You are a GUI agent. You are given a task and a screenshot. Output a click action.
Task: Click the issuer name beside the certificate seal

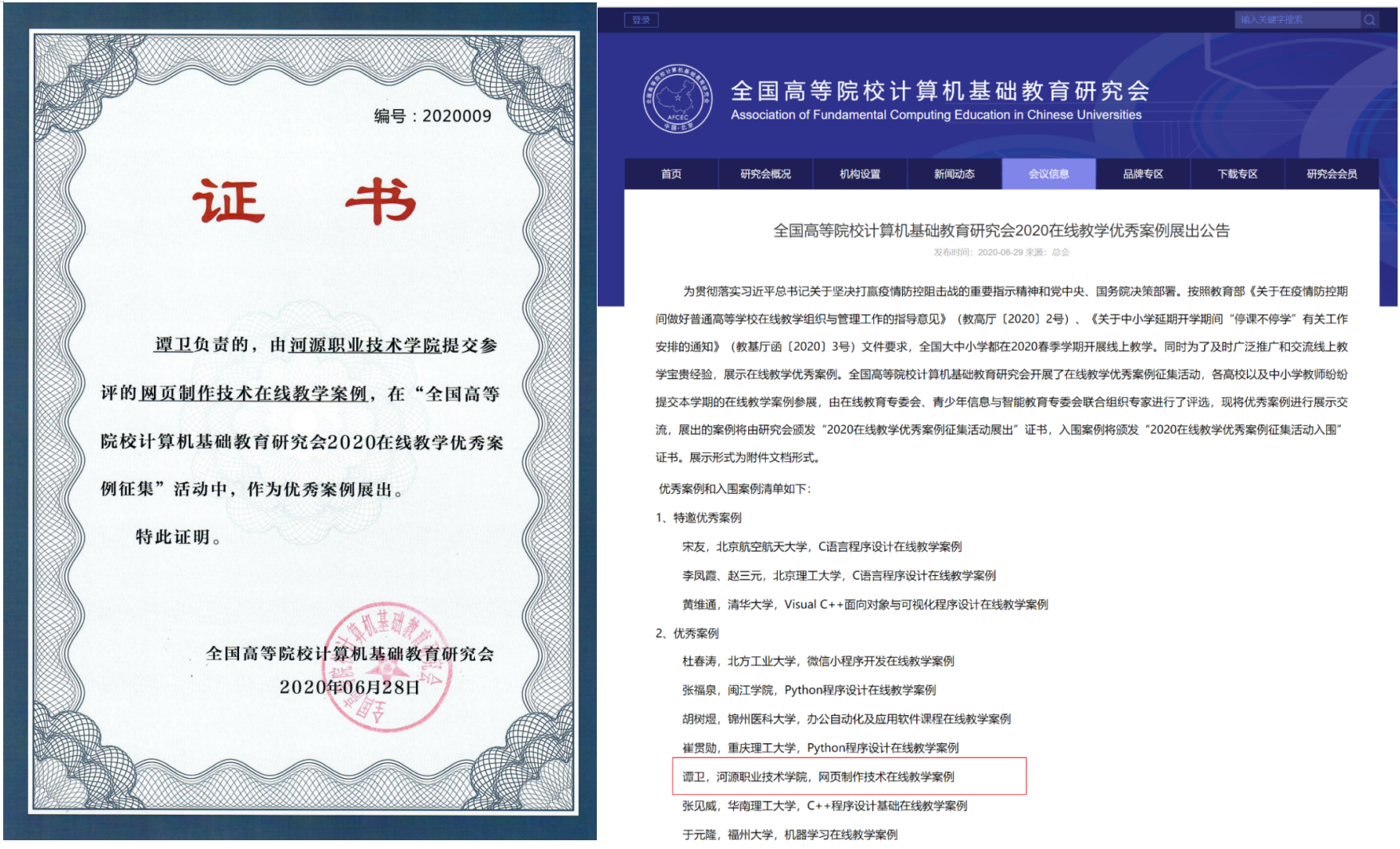(x=350, y=654)
